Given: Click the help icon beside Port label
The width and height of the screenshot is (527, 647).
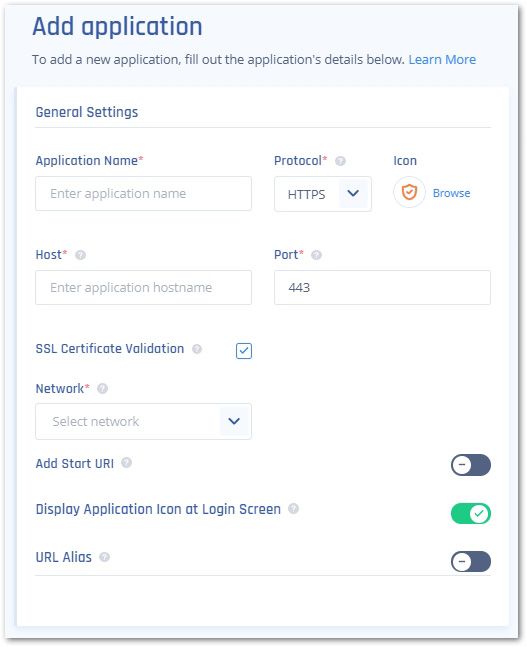Looking at the screenshot, I should [x=316, y=255].
